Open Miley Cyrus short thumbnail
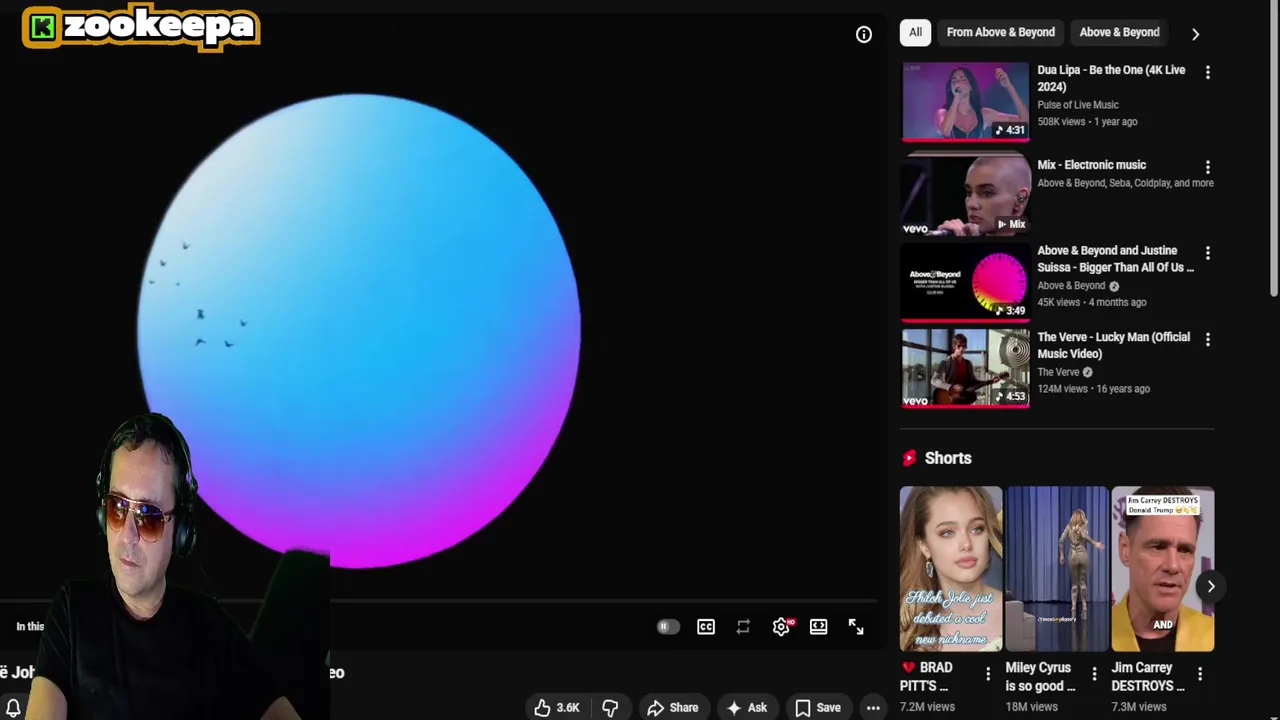Screen dimensions: 1280x720 [1057, 569]
